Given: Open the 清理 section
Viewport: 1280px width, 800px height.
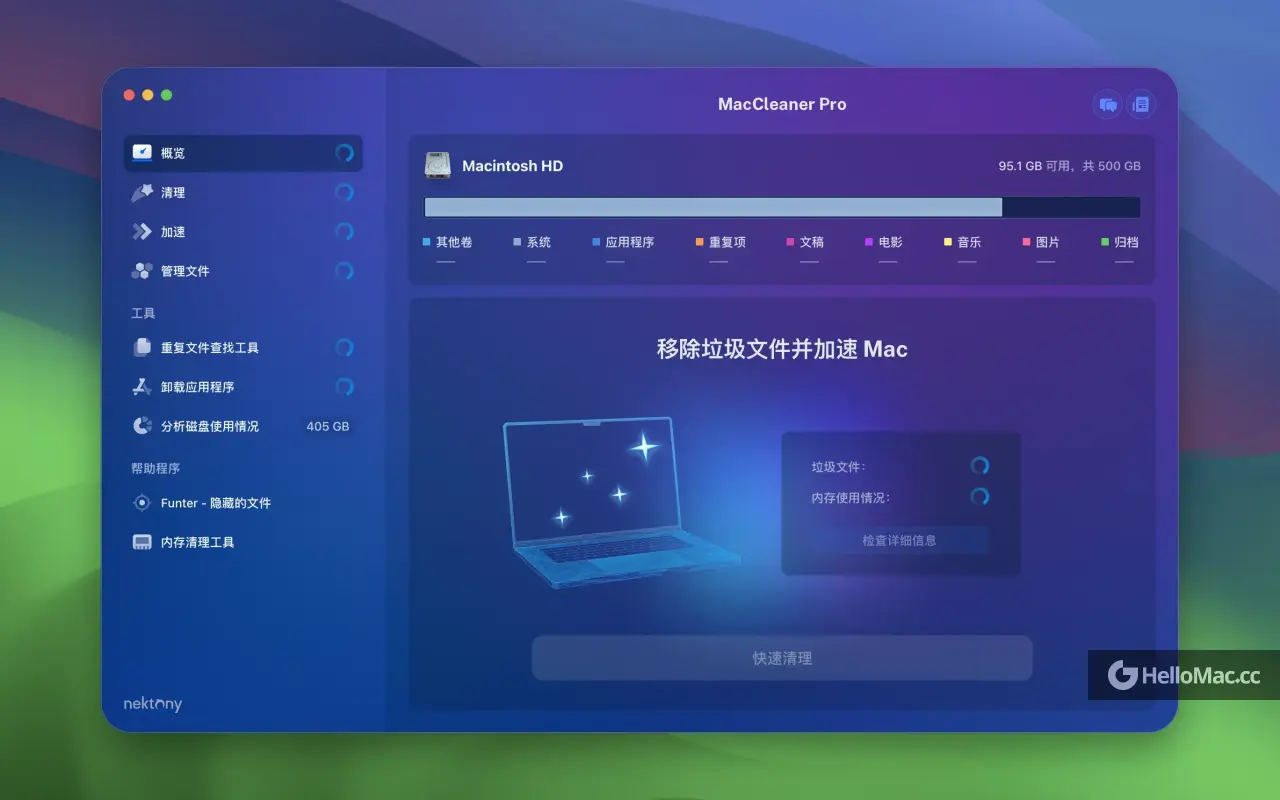Looking at the screenshot, I should (243, 192).
